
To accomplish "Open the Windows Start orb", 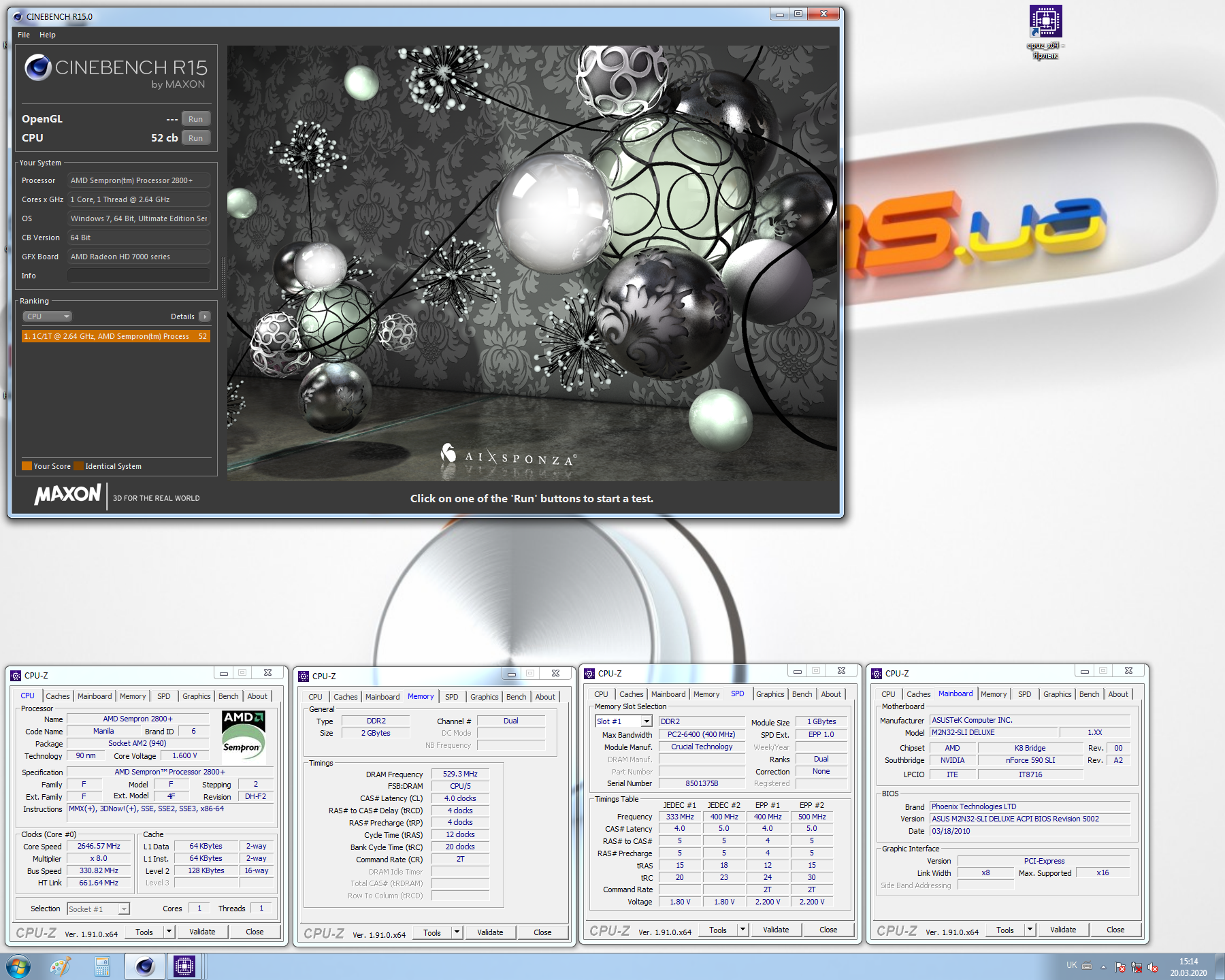I will click(18, 966).
